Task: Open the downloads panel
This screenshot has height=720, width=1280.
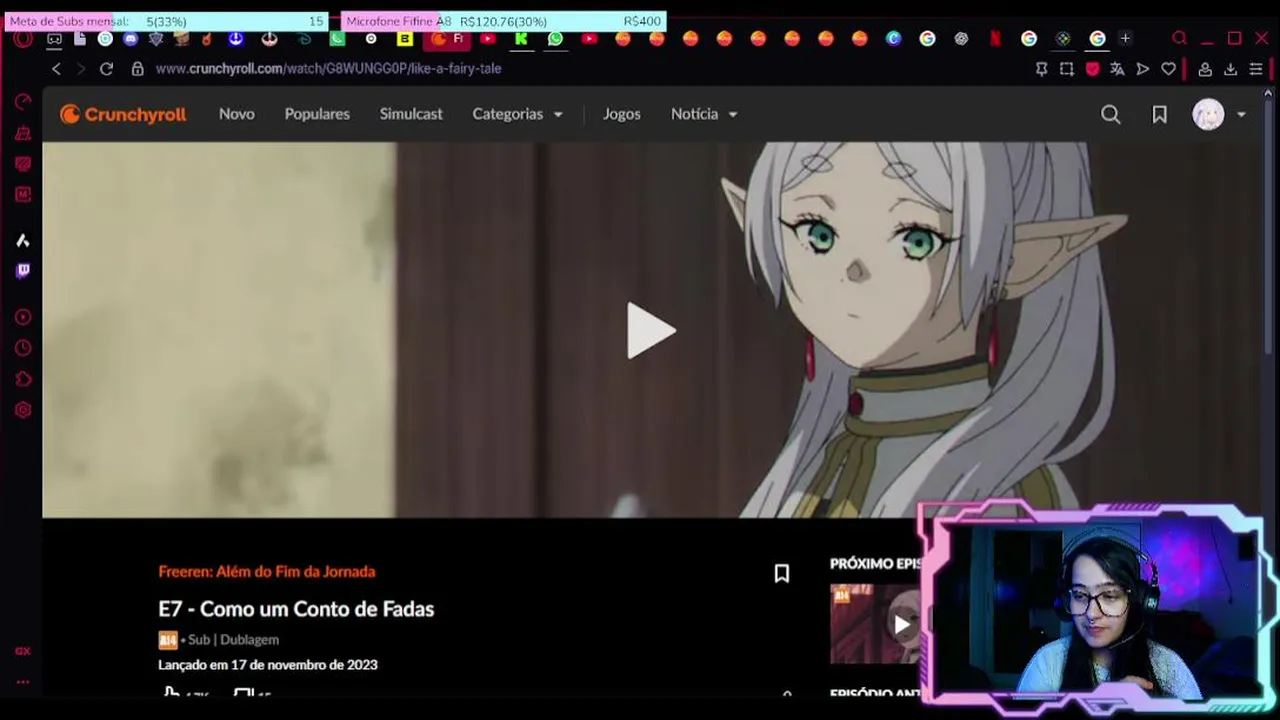Action: coord(1230,69)
